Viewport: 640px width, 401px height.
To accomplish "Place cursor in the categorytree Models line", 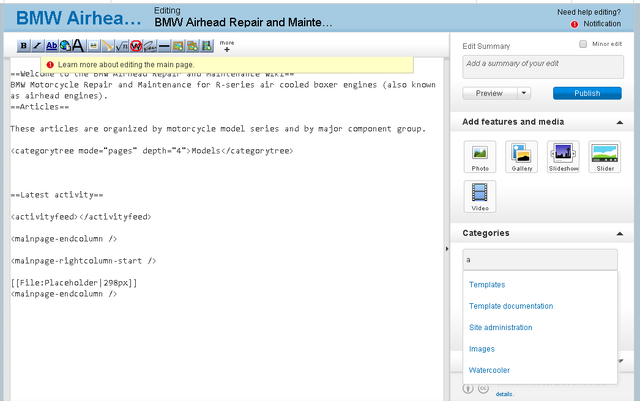I will tap(152, 151).
